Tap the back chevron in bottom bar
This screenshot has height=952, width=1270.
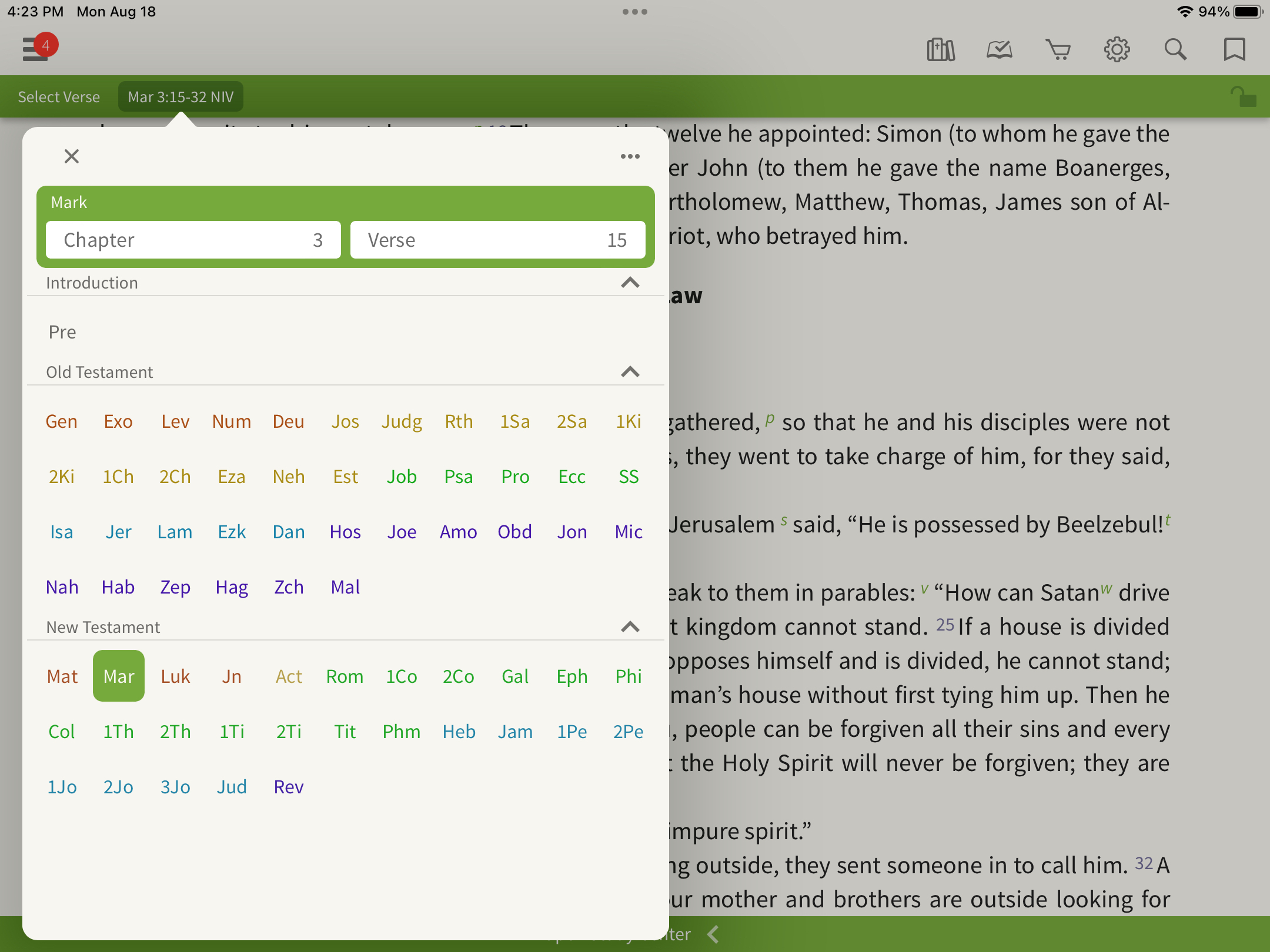tap(713, 934)
